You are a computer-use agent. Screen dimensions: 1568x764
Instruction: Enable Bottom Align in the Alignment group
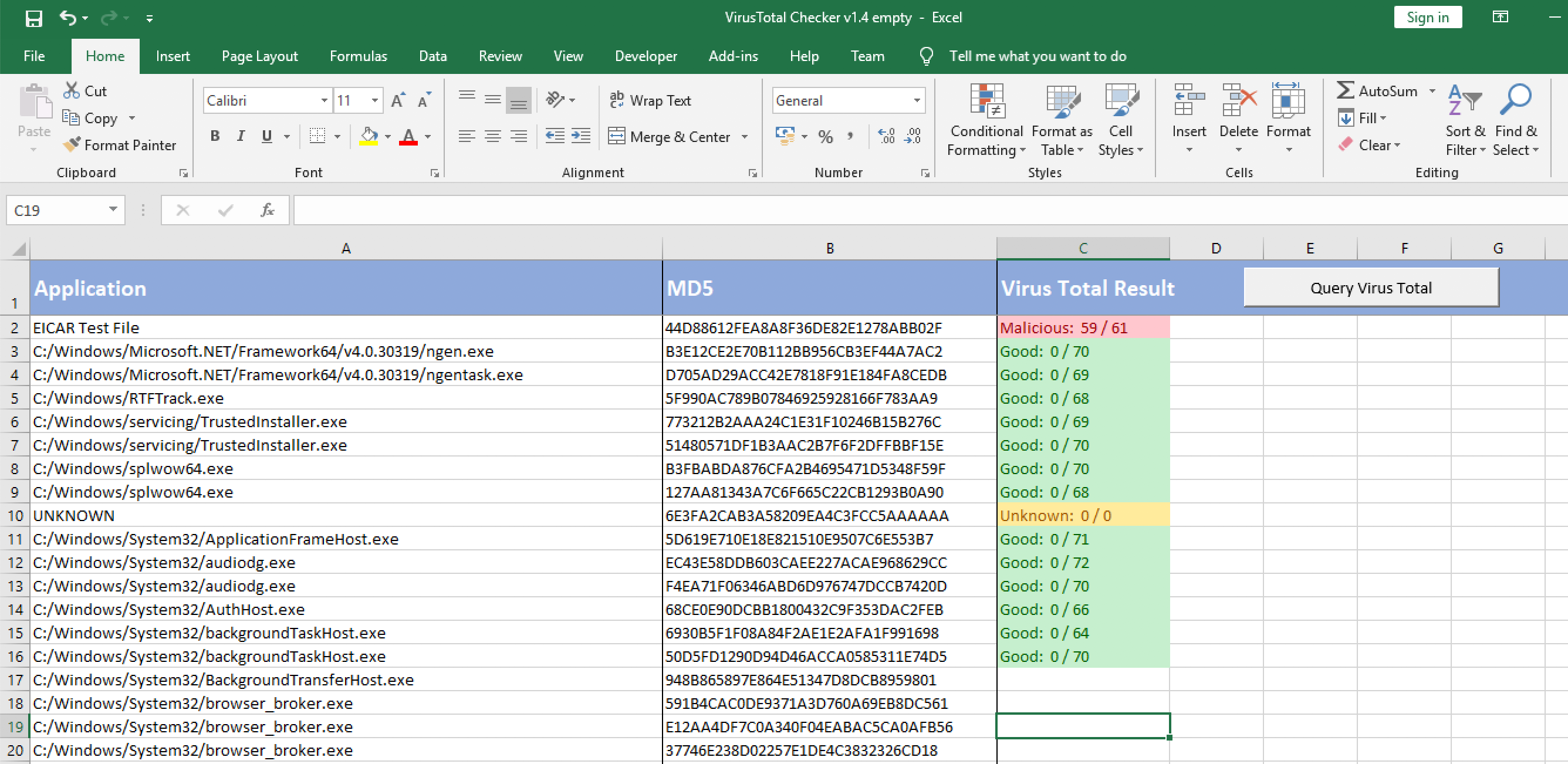point(519,100)
